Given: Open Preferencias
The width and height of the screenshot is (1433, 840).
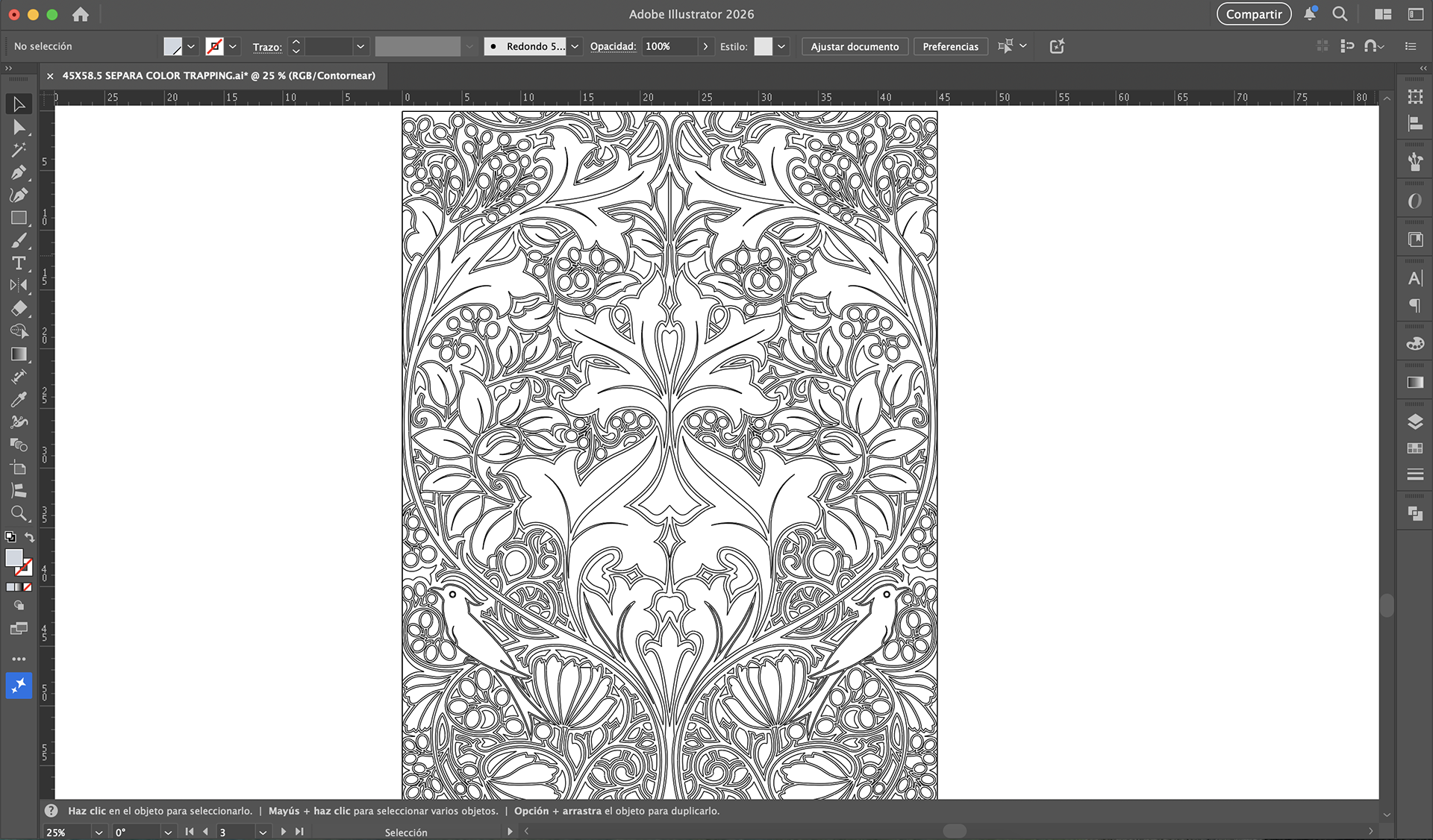Looking at the screenshot, I should [x=950, y=46].
